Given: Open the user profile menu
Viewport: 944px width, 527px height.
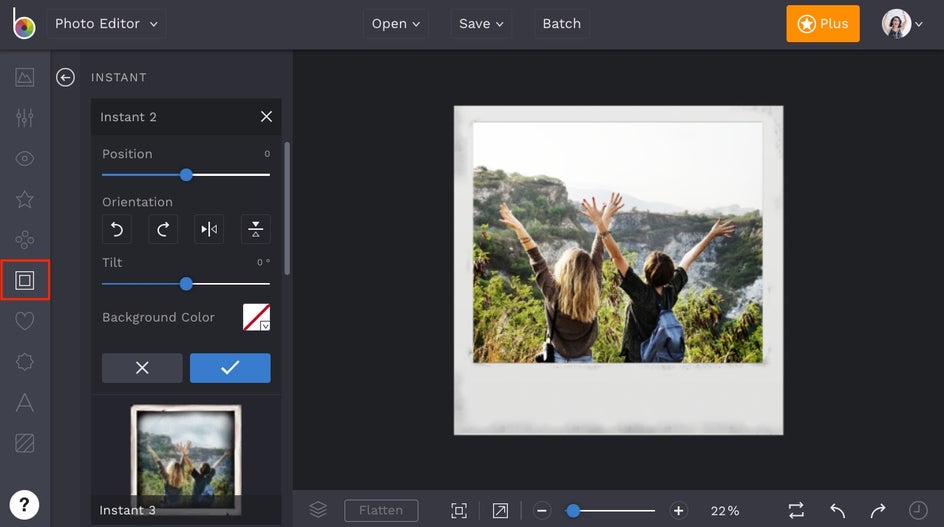Looking at the screenshot, I should coord(902,24).
